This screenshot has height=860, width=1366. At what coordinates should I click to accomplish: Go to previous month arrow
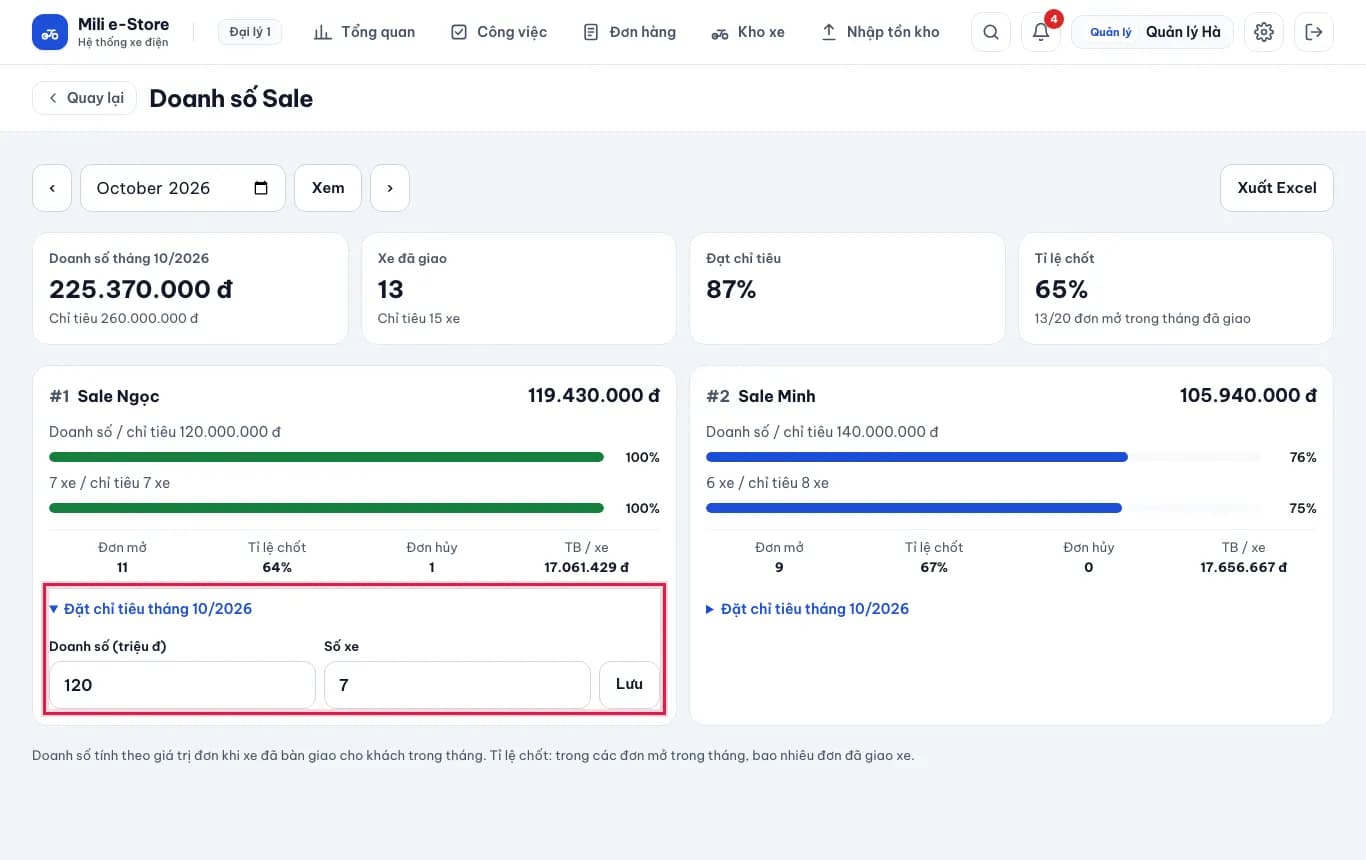(52, 188)
